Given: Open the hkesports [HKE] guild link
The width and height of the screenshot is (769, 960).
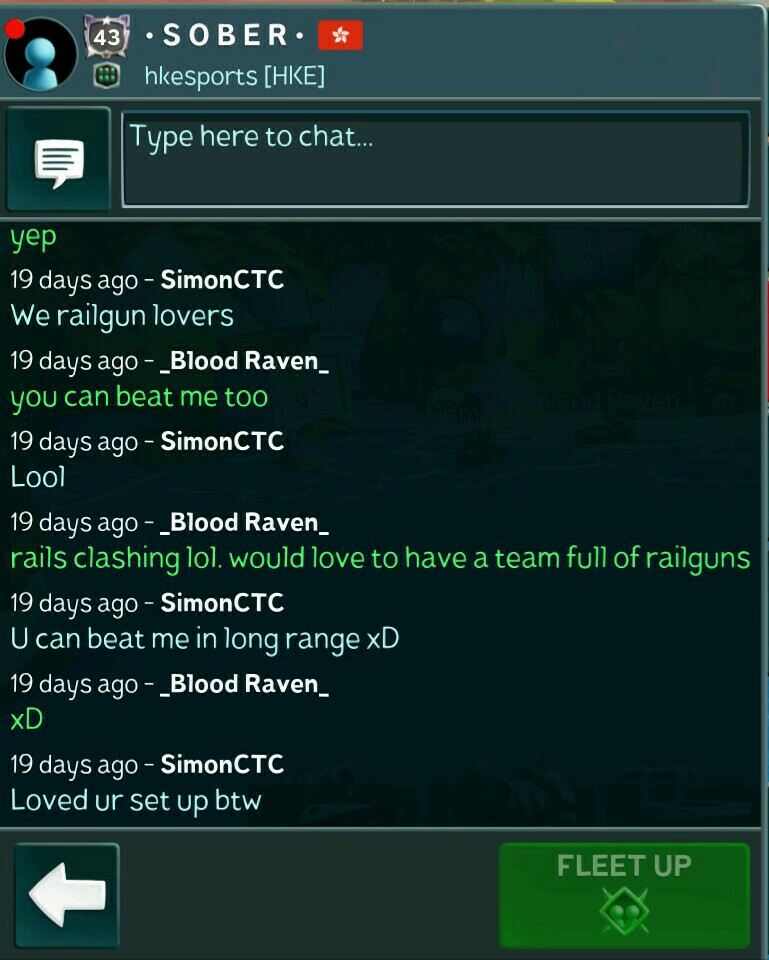Looking at the screenshot, I should tap(234, 76).
